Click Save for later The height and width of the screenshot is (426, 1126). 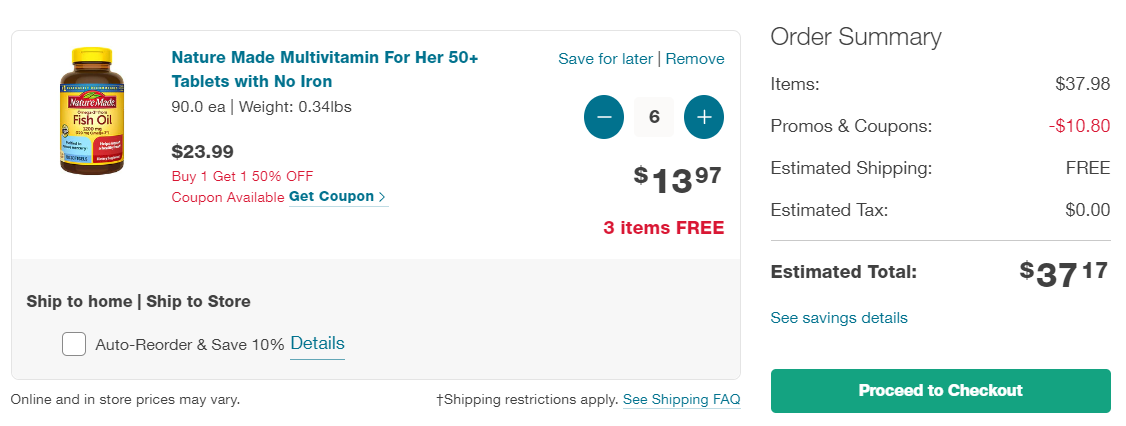click(x=605, y=59)
